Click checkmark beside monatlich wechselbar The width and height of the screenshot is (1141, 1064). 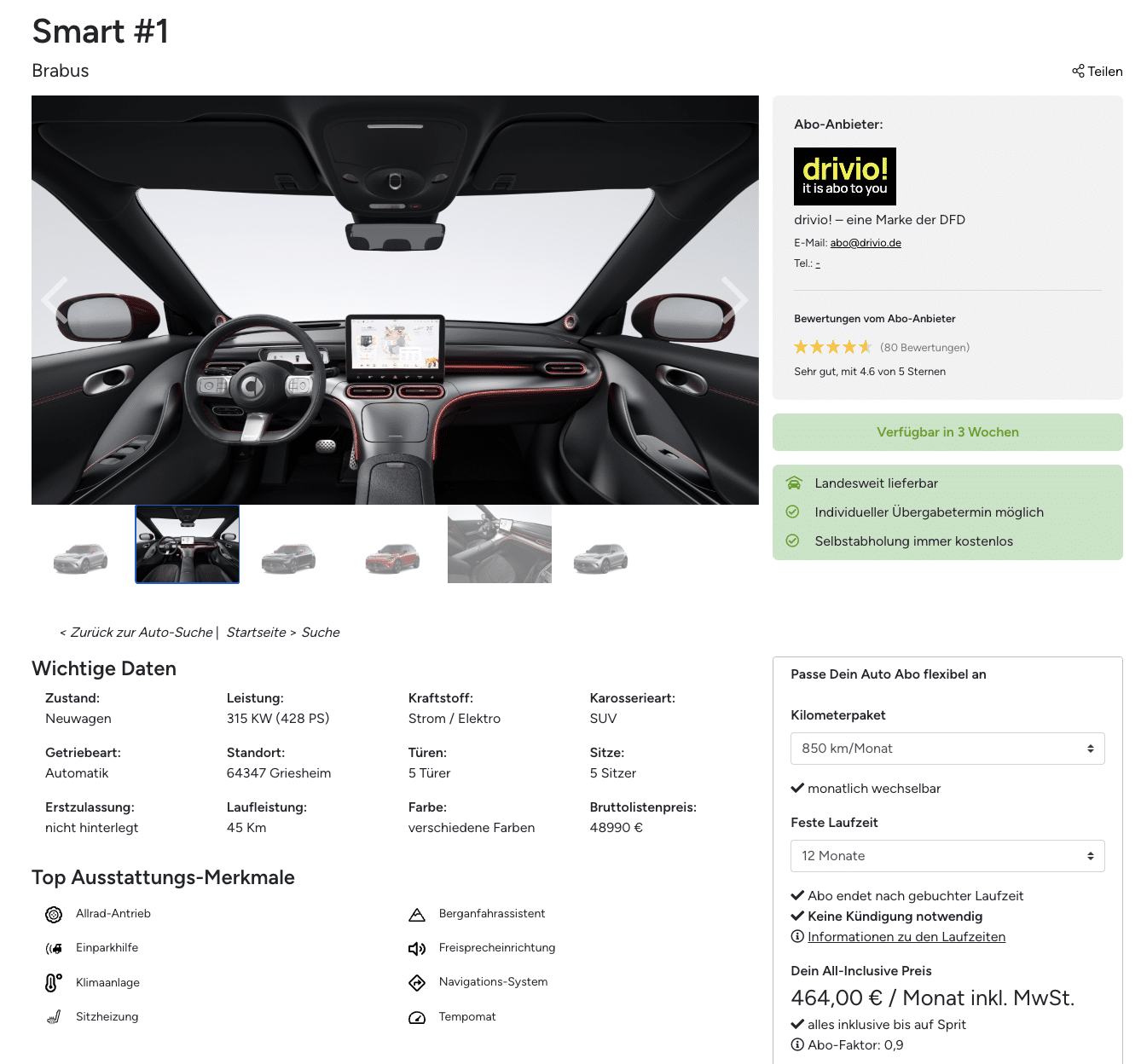797,788
